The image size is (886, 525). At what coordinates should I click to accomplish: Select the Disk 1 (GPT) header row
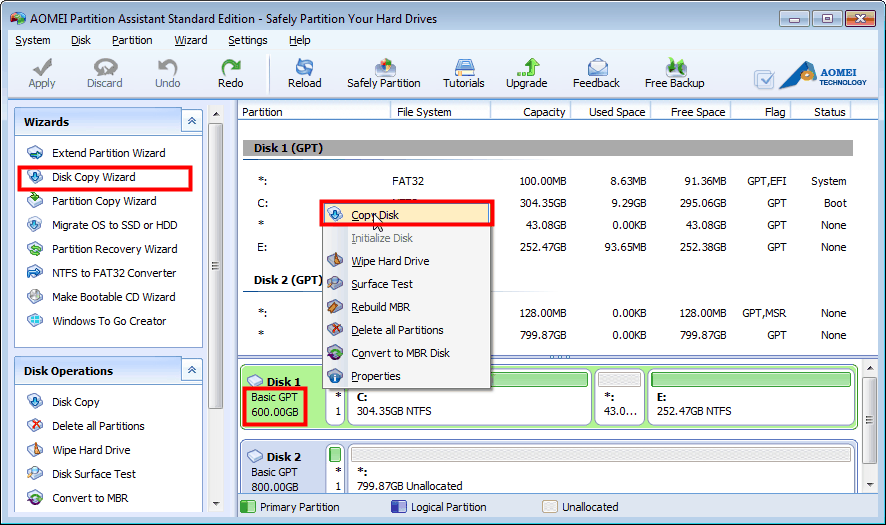pos(548,148)
